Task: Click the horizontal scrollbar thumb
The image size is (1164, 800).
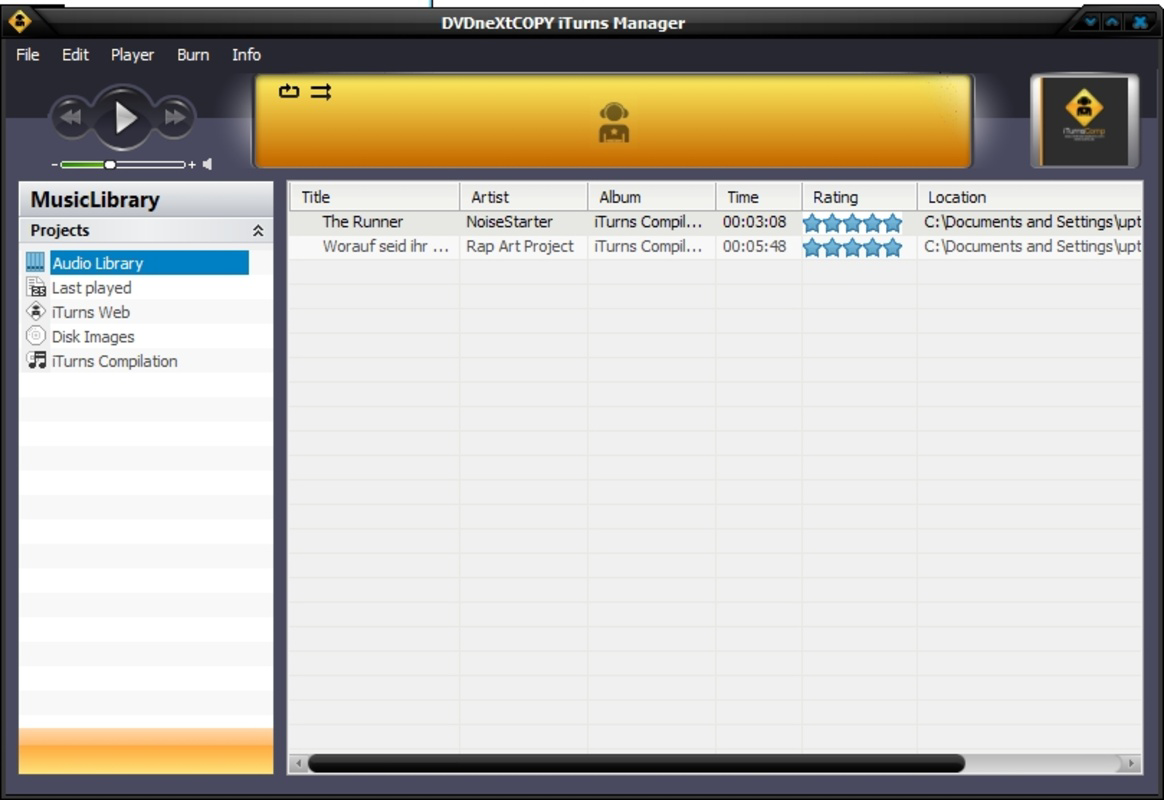Action: (x=636, y=763)
